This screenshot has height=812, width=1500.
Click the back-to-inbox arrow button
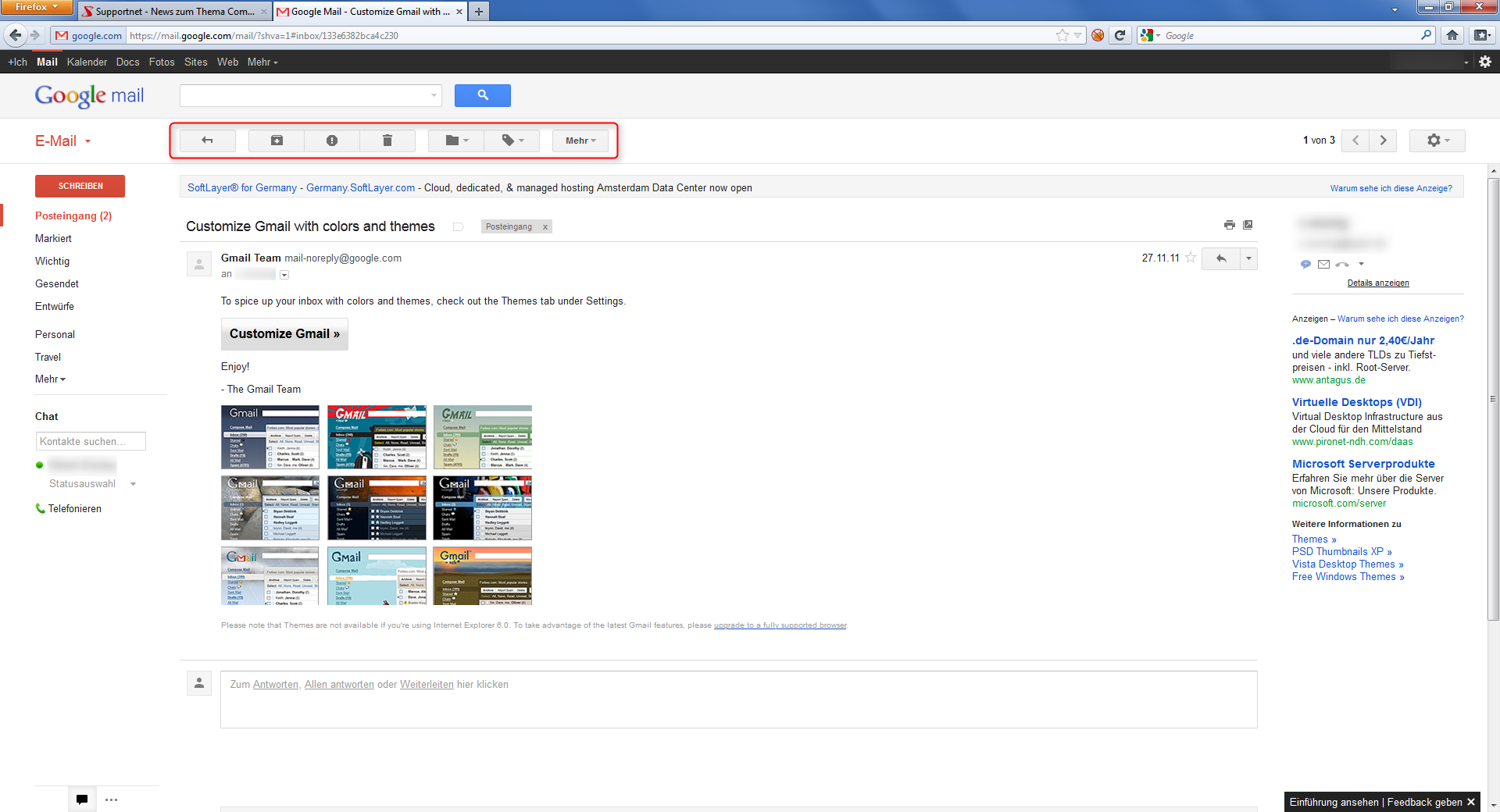[207, 141]
